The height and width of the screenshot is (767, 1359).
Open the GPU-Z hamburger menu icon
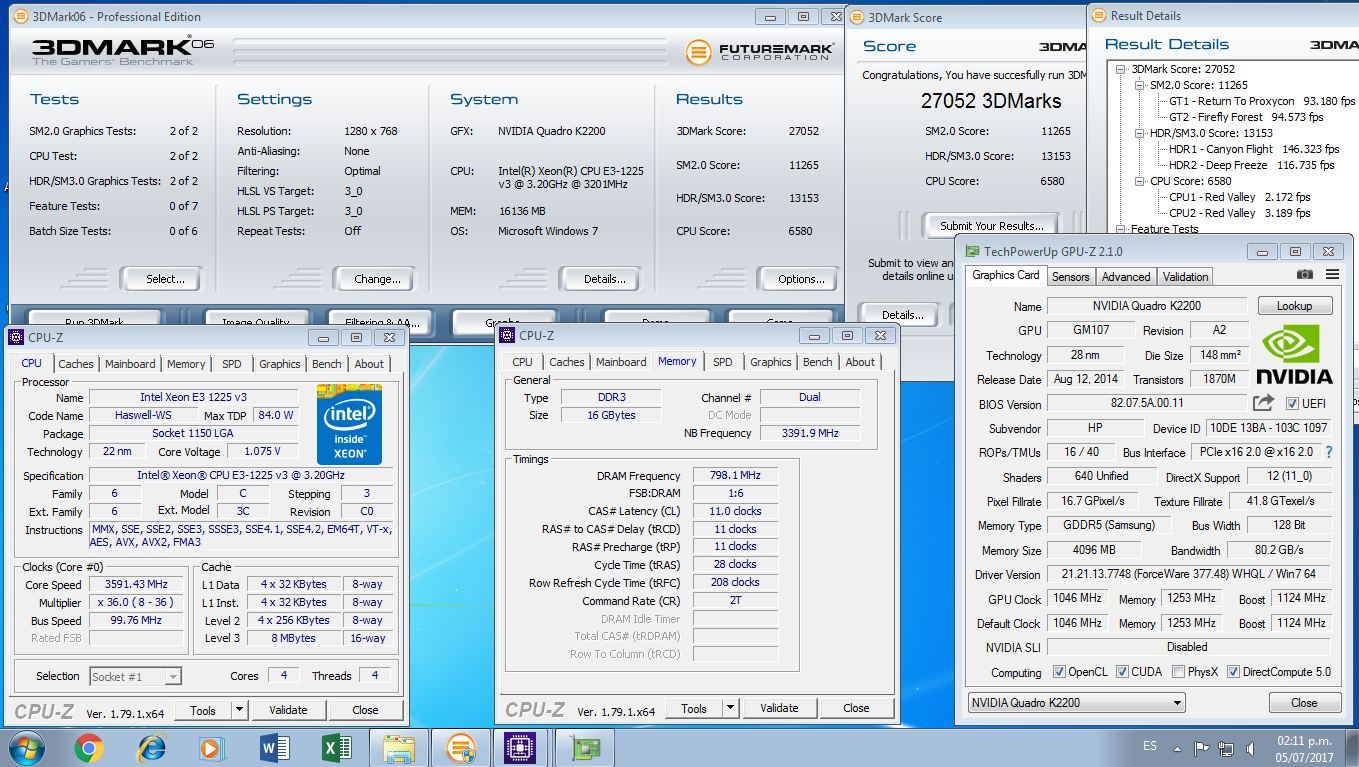pyautogui.click(x=1332, y=275)
